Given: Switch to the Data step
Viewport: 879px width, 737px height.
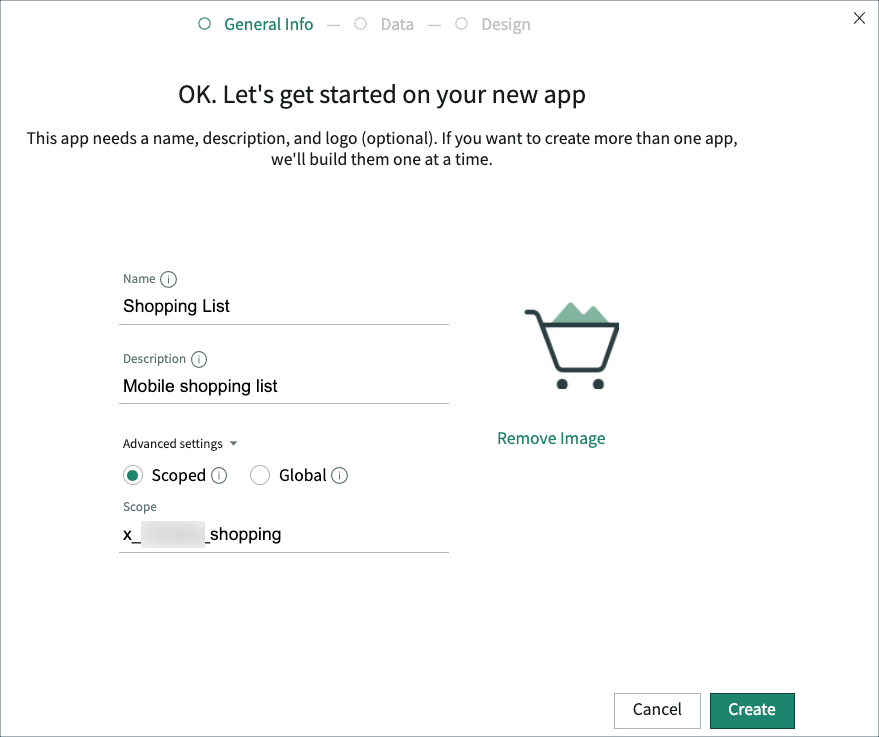Looking at the screenshot, I should click(x=397, y=23).
